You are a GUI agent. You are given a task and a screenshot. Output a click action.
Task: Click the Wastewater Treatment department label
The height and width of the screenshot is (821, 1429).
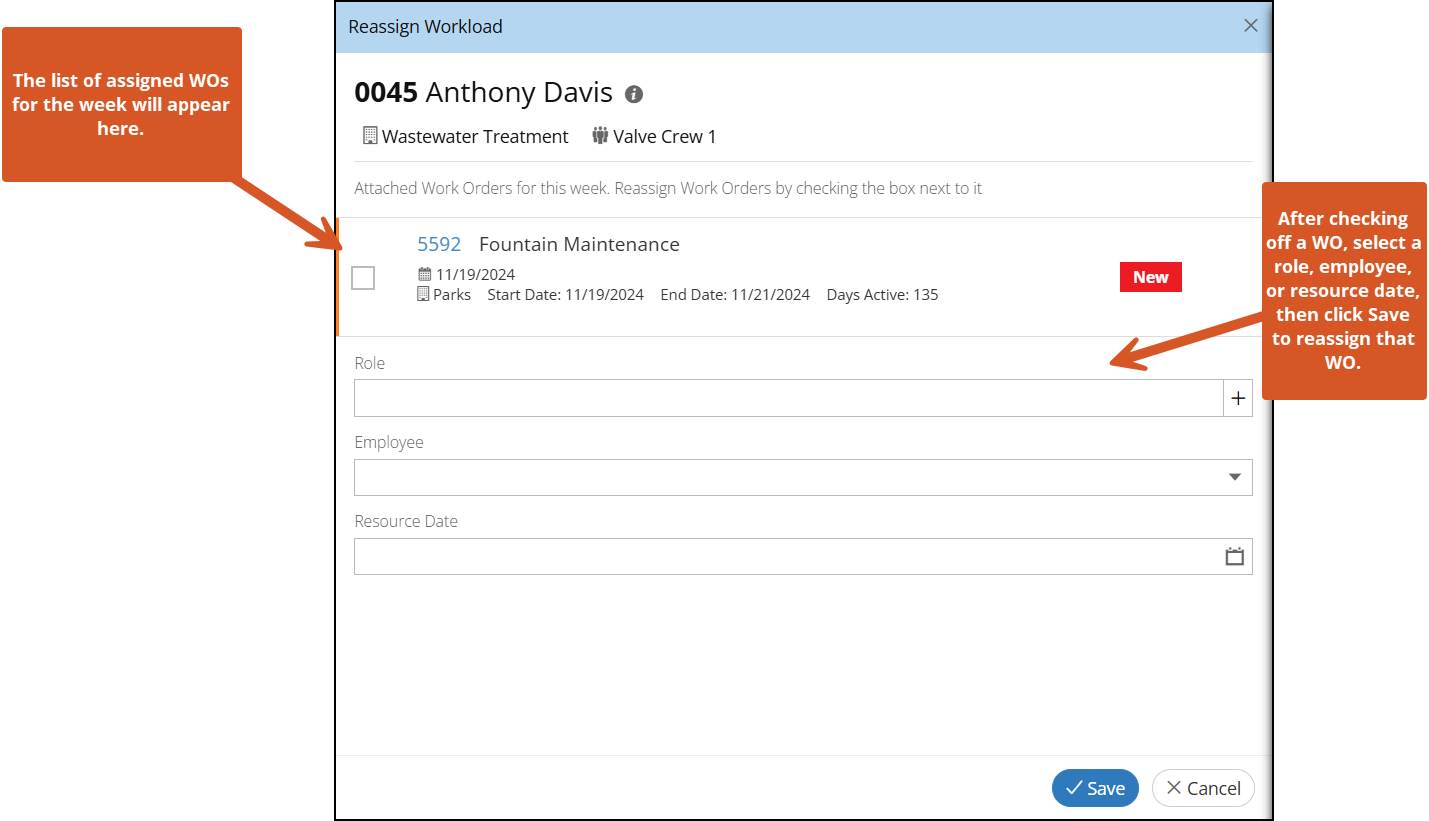coord(475,137)
